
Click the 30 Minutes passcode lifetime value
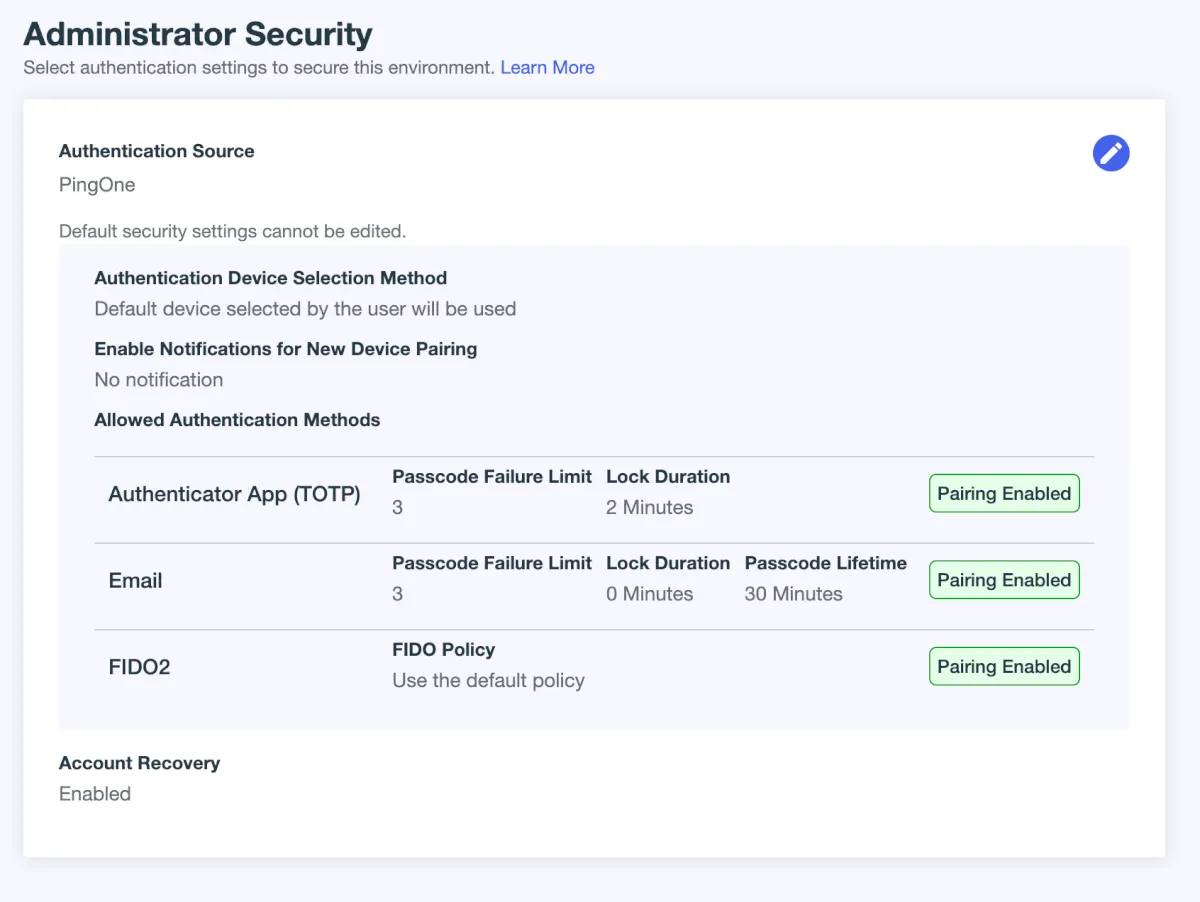point(793,594)
